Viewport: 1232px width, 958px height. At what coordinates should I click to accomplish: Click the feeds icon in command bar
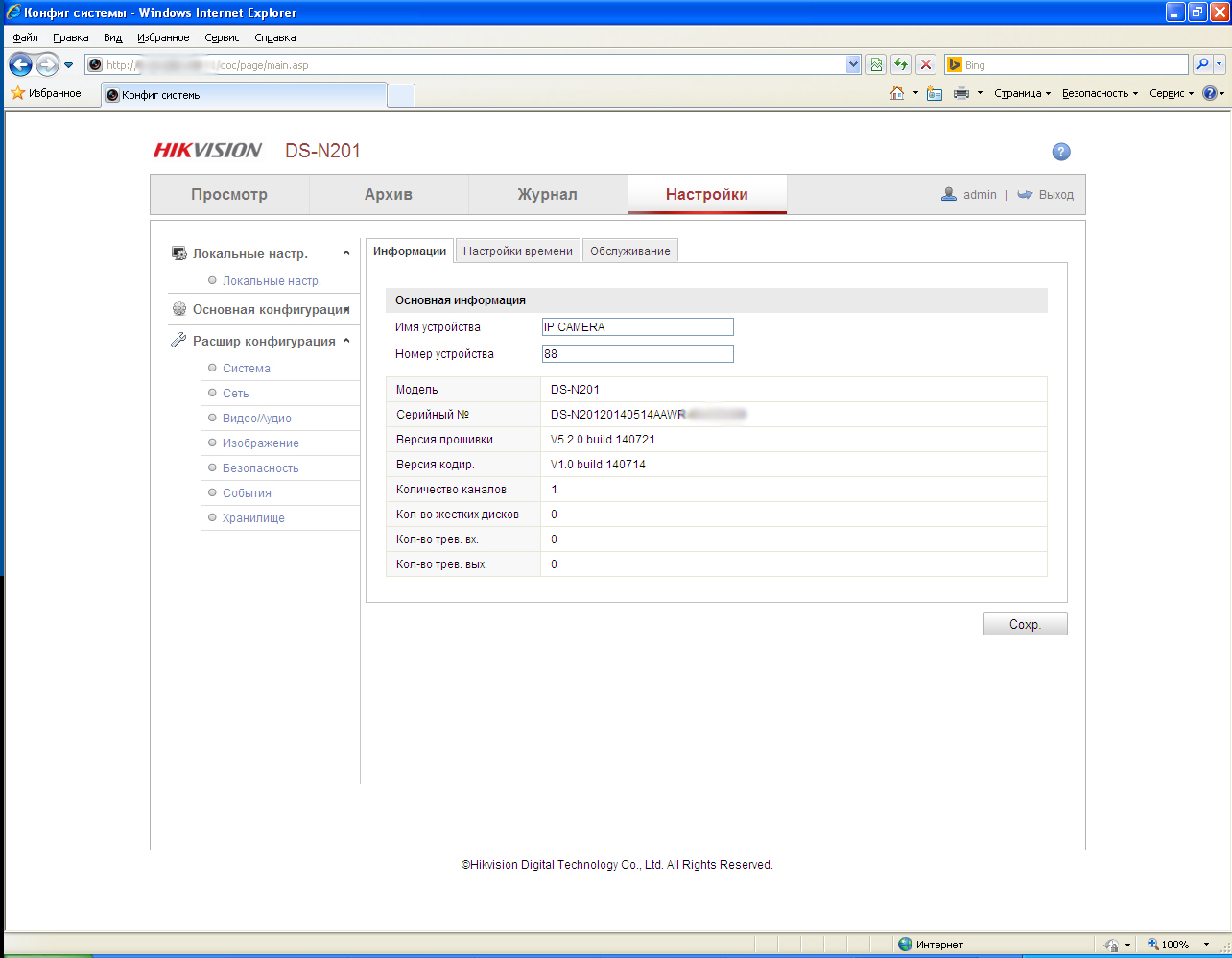(935, 93)
